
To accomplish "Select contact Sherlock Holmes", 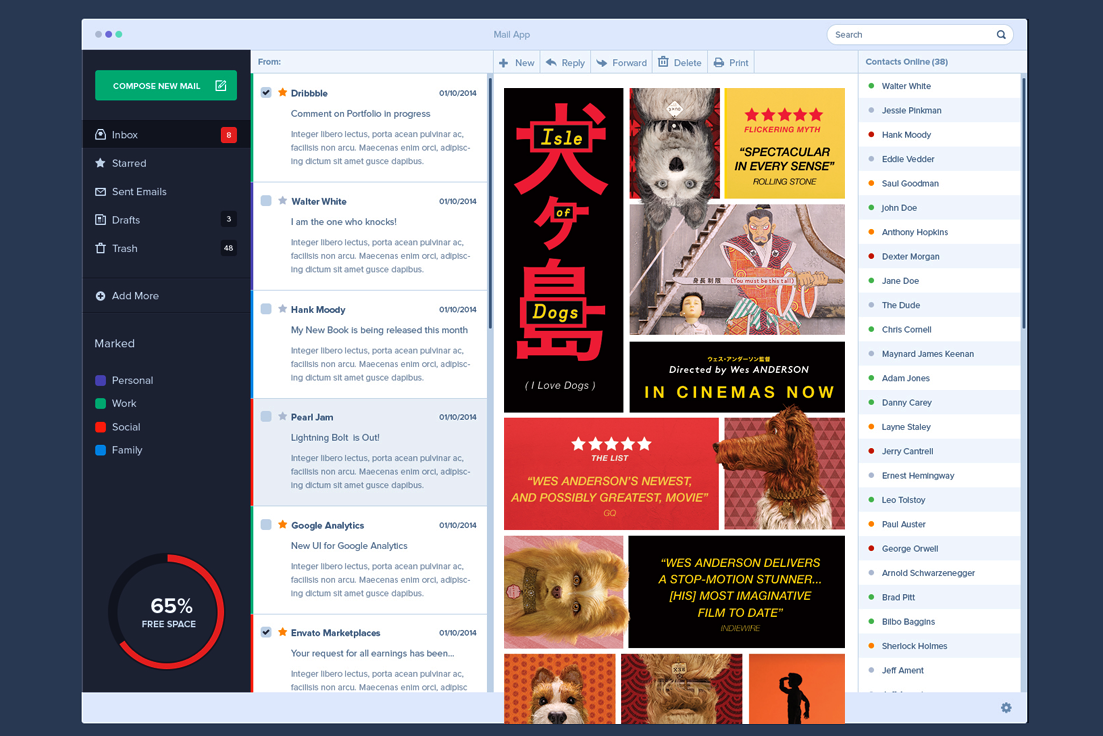I will pyautogui.click(x=939, y=646).
